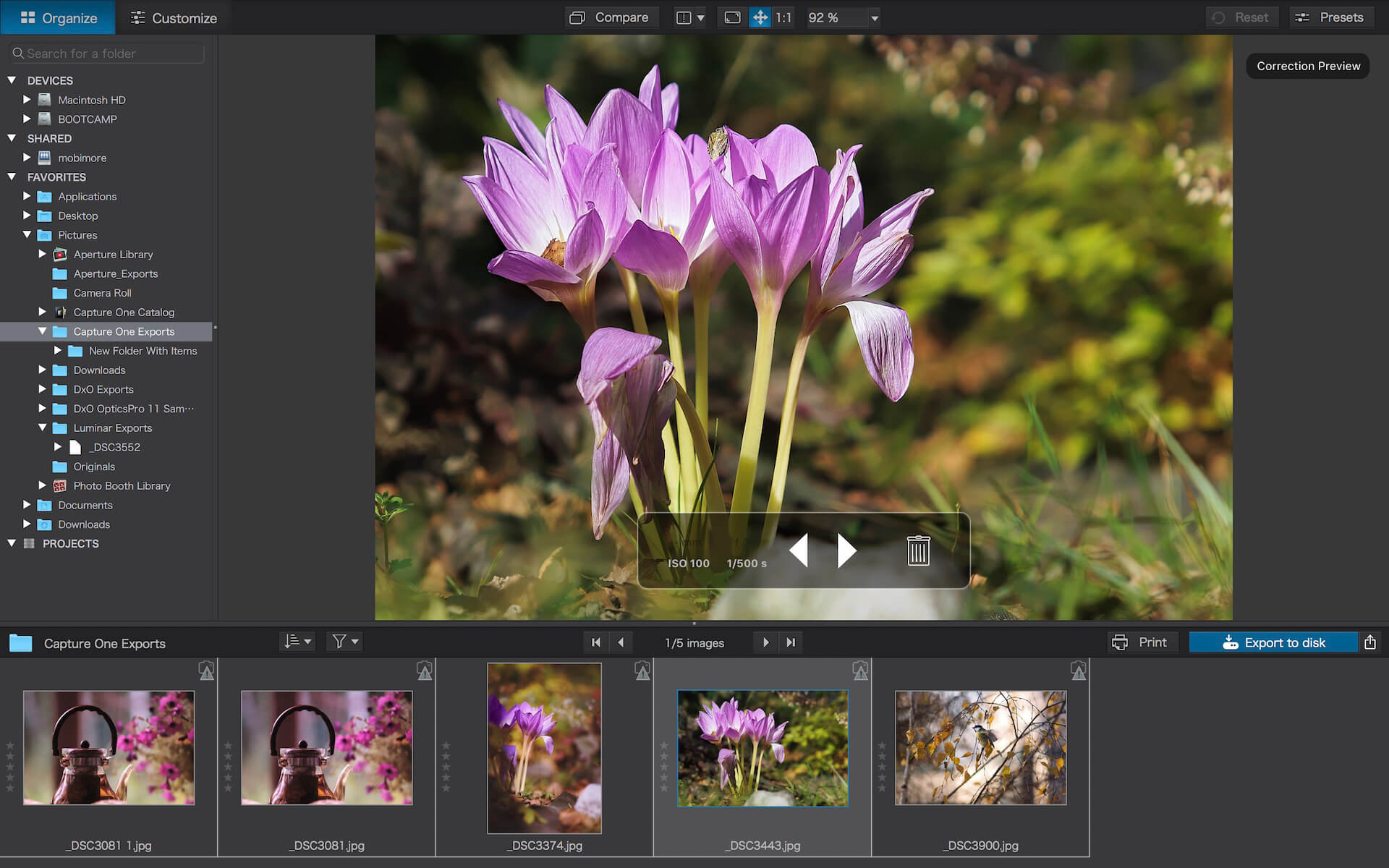Click the Print button in filmstrip toolbar
The image size is (1389, 868).
tap(1140, 642)
